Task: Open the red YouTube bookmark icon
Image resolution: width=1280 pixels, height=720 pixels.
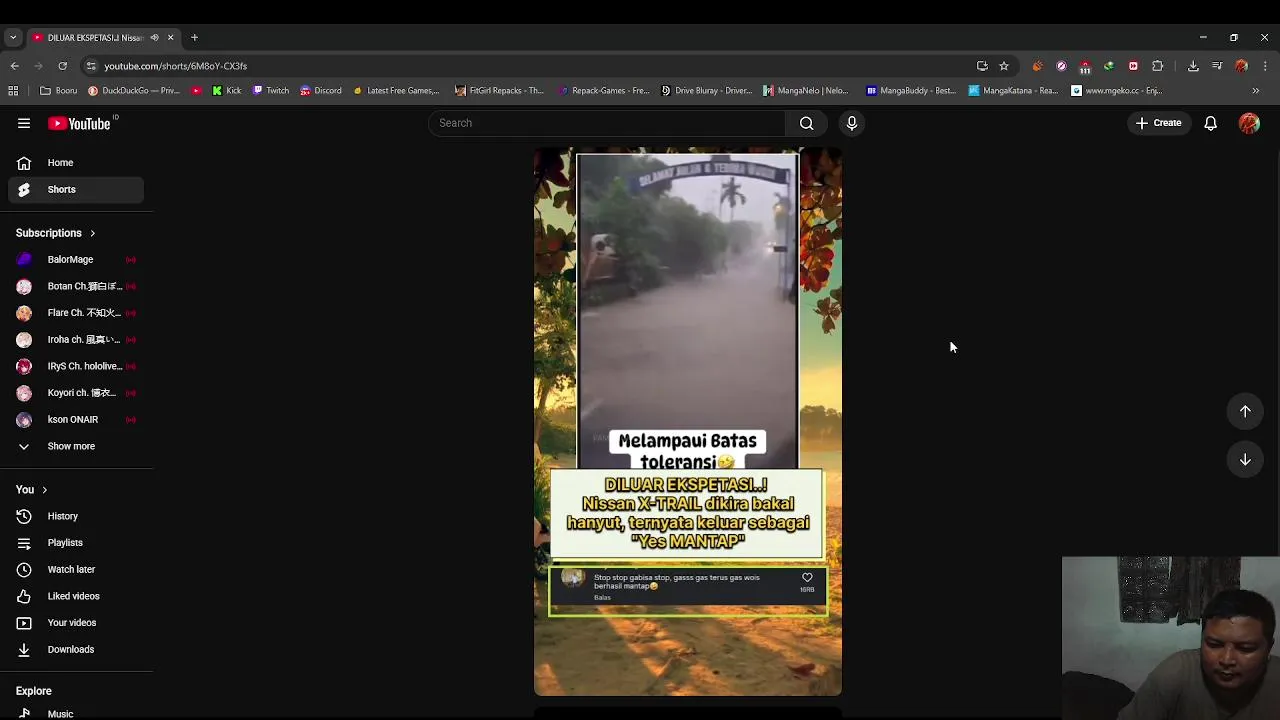Action: point(196,90)
